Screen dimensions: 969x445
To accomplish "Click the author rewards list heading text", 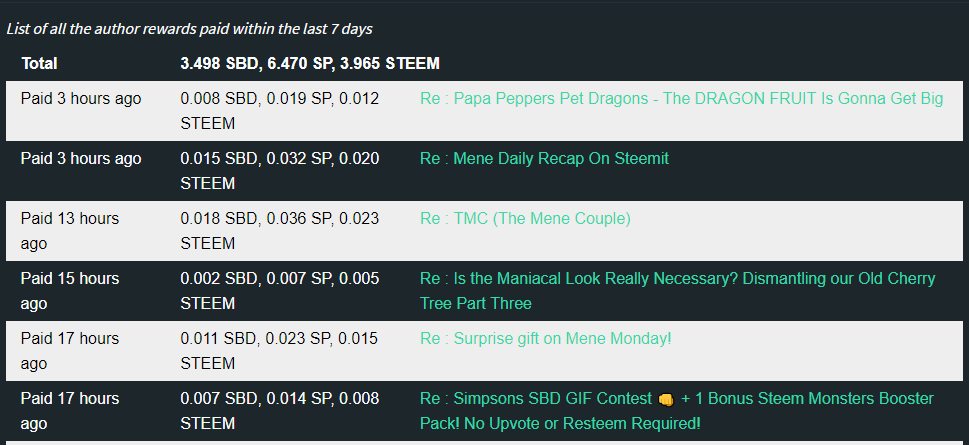I will click(190, 29).
